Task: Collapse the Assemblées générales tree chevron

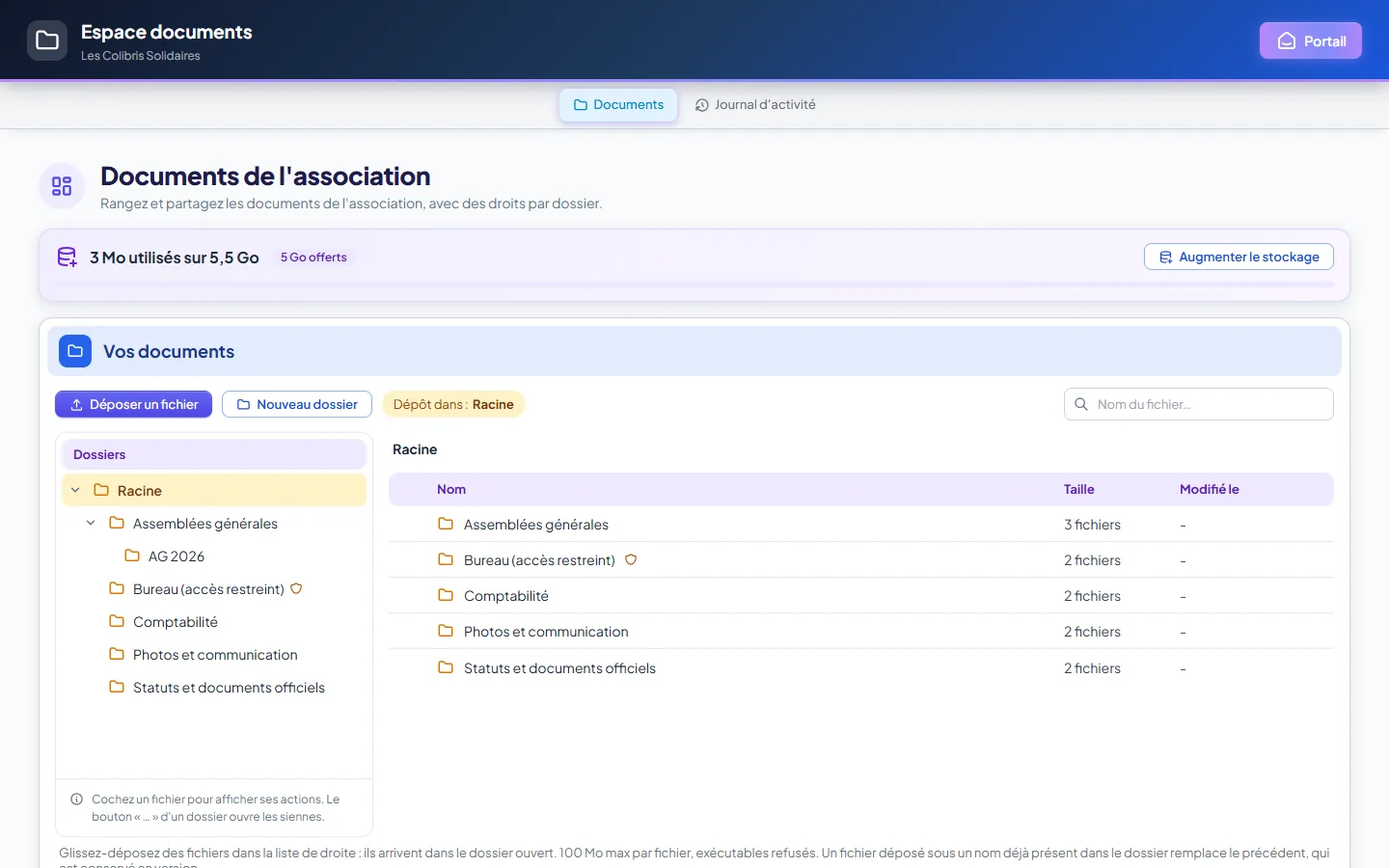Action: click(91, 523)
